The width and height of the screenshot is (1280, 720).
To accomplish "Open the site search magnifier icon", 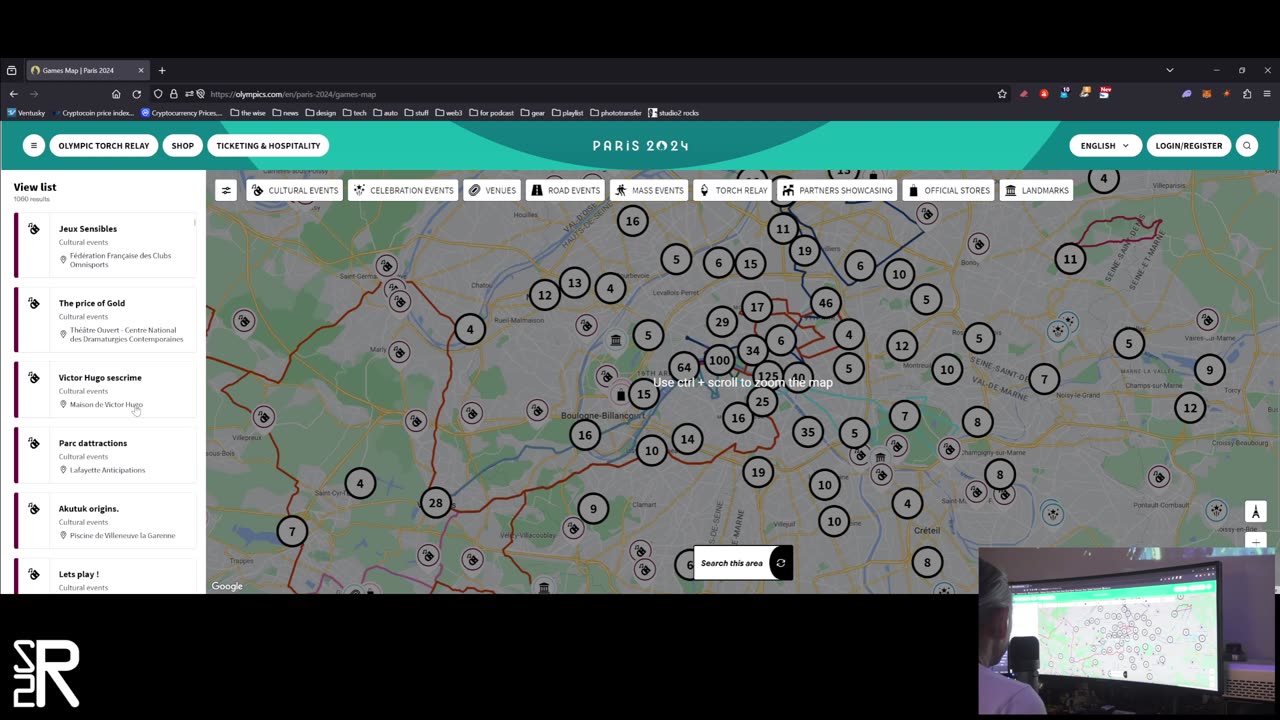I will (x=1246, y=146).
